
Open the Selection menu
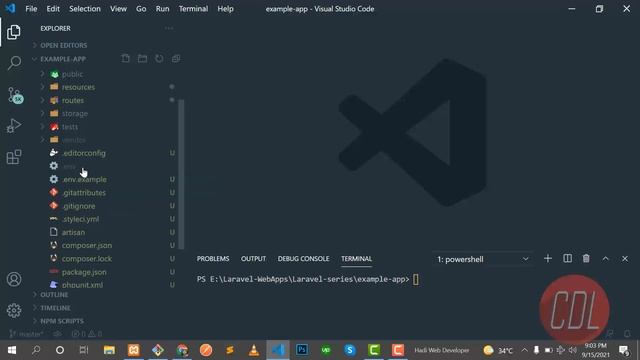click(x=84, y=9)
